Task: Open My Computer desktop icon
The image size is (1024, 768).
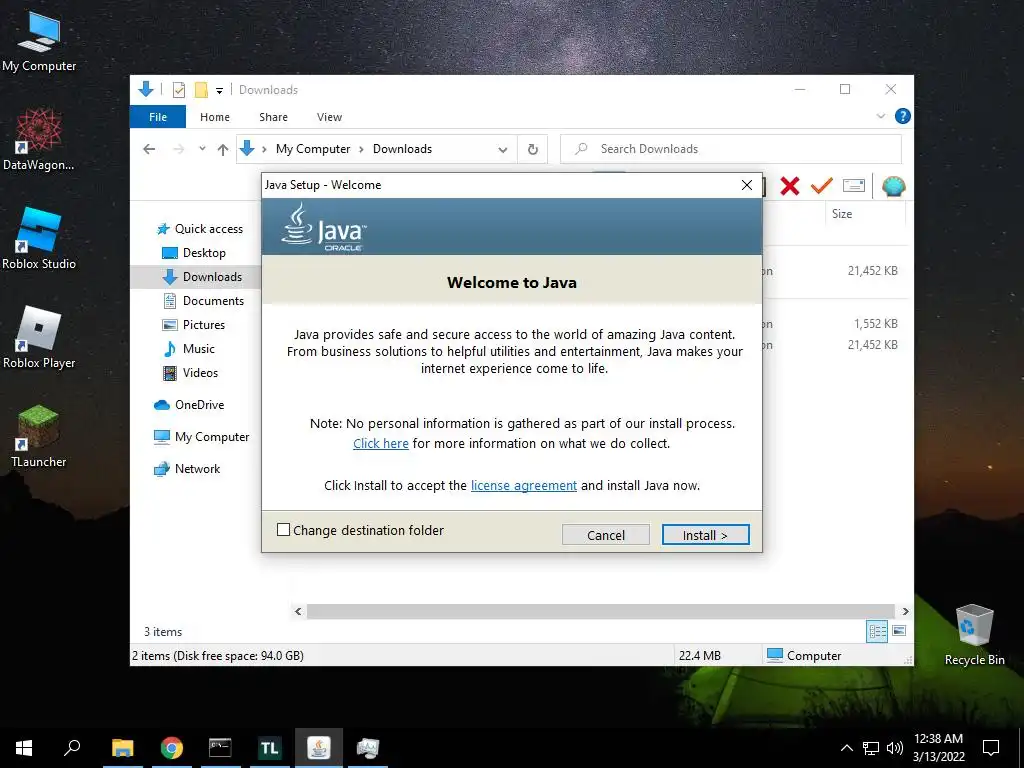Action: (x=39, y=40)
